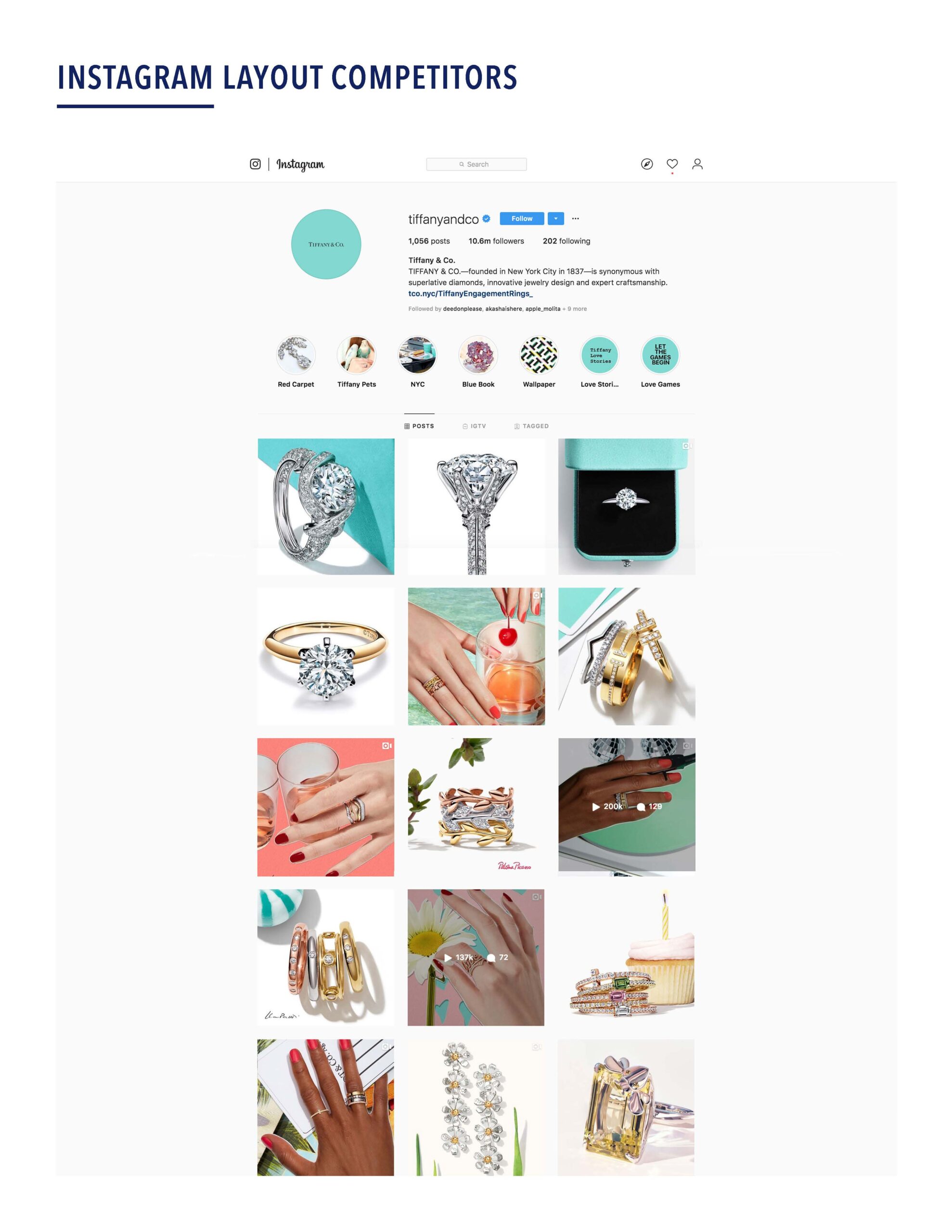The width and height of the screenshot is (952, 1232).
Task: Play the 200k views disco ball video
Action: (x=626, y=807)
